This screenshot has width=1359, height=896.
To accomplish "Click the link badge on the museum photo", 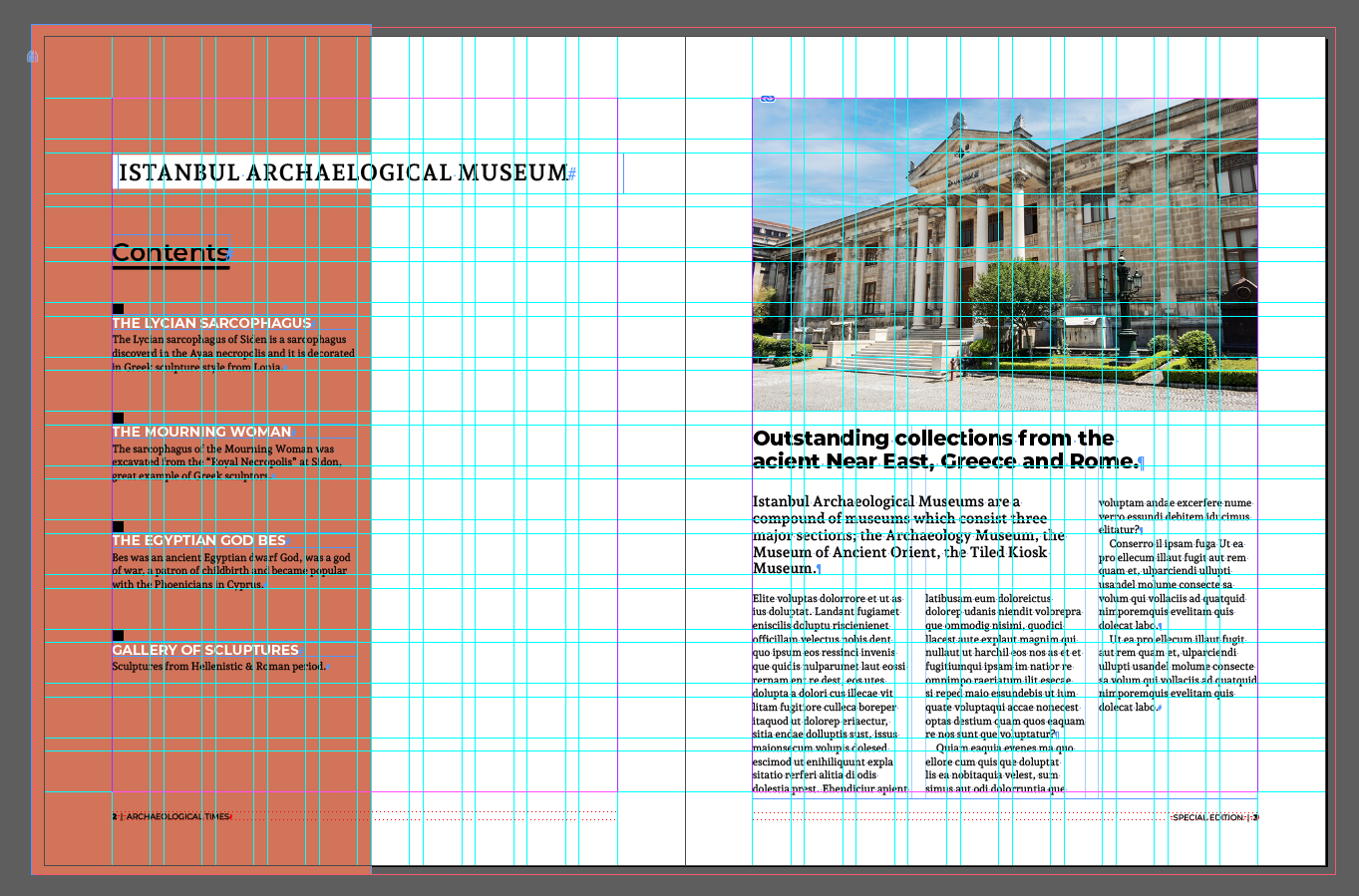I will pos(768,99).
